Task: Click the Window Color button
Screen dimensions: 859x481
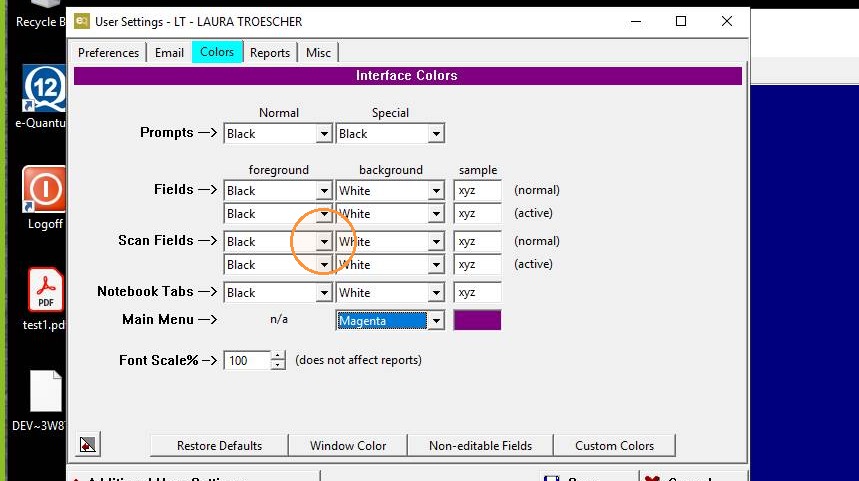Action: click(x=348, y=445)
